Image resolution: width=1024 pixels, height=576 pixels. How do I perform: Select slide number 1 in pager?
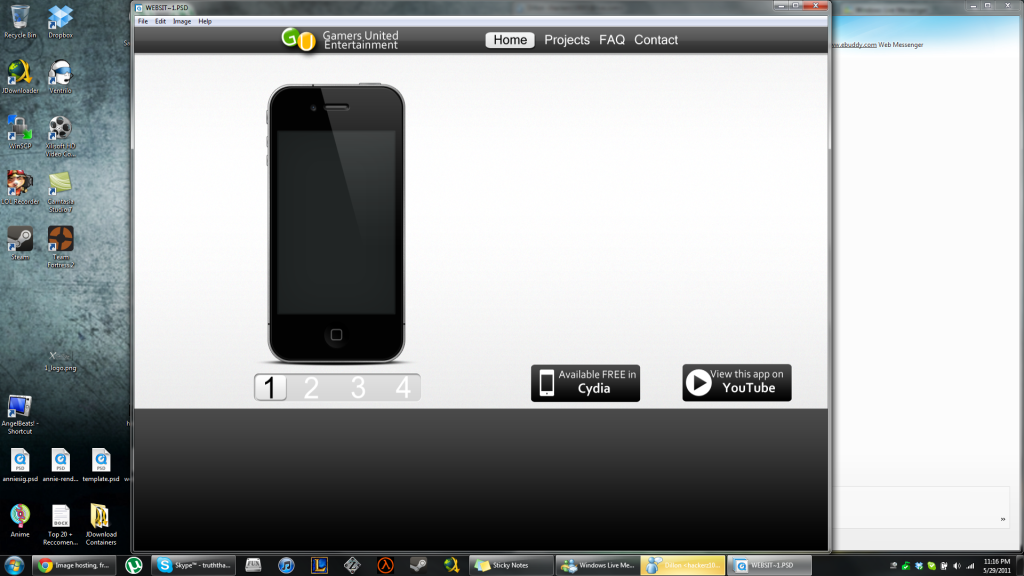[270, 388]
